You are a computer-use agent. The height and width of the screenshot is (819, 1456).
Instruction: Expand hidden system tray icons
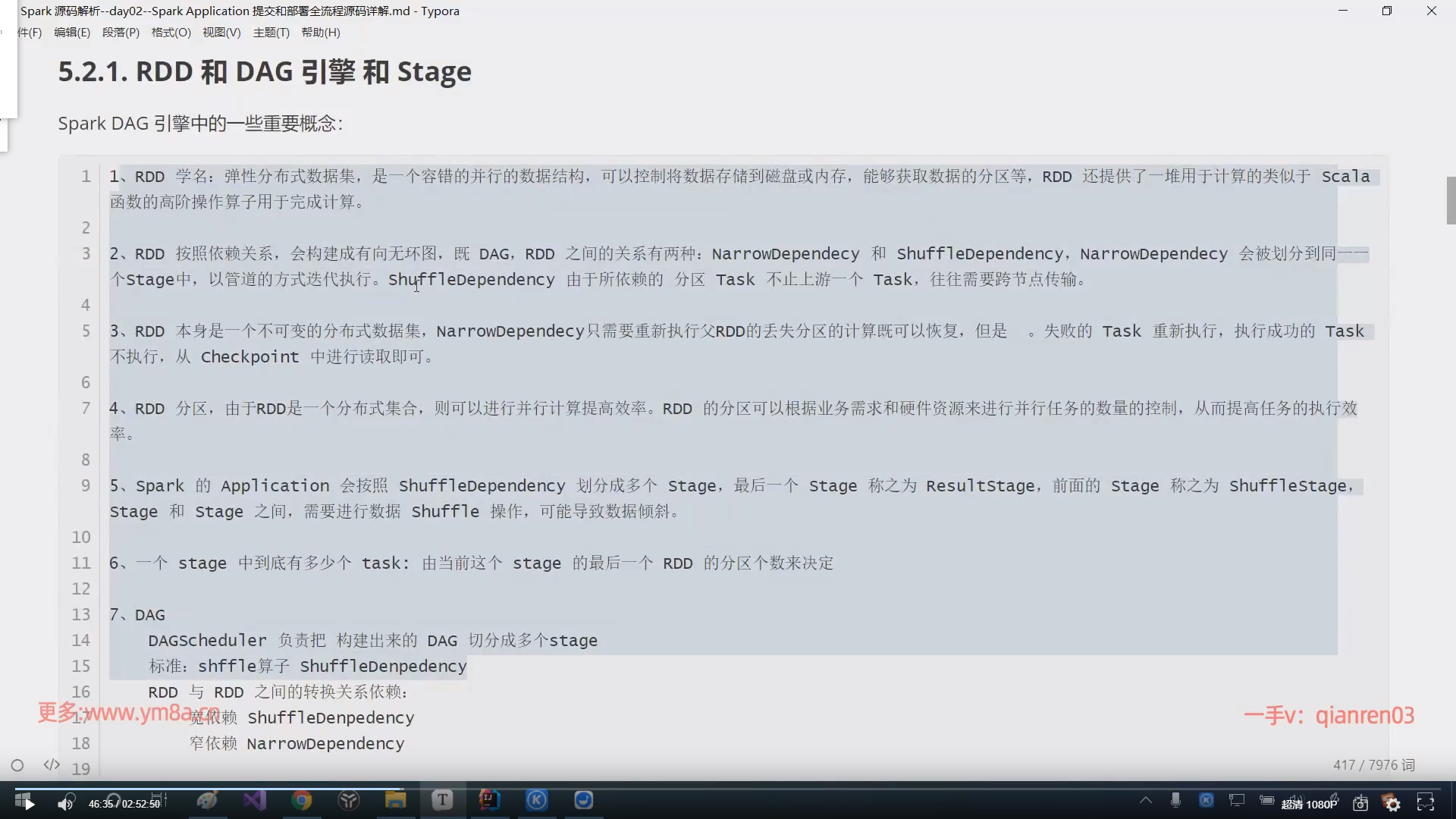1146,800
